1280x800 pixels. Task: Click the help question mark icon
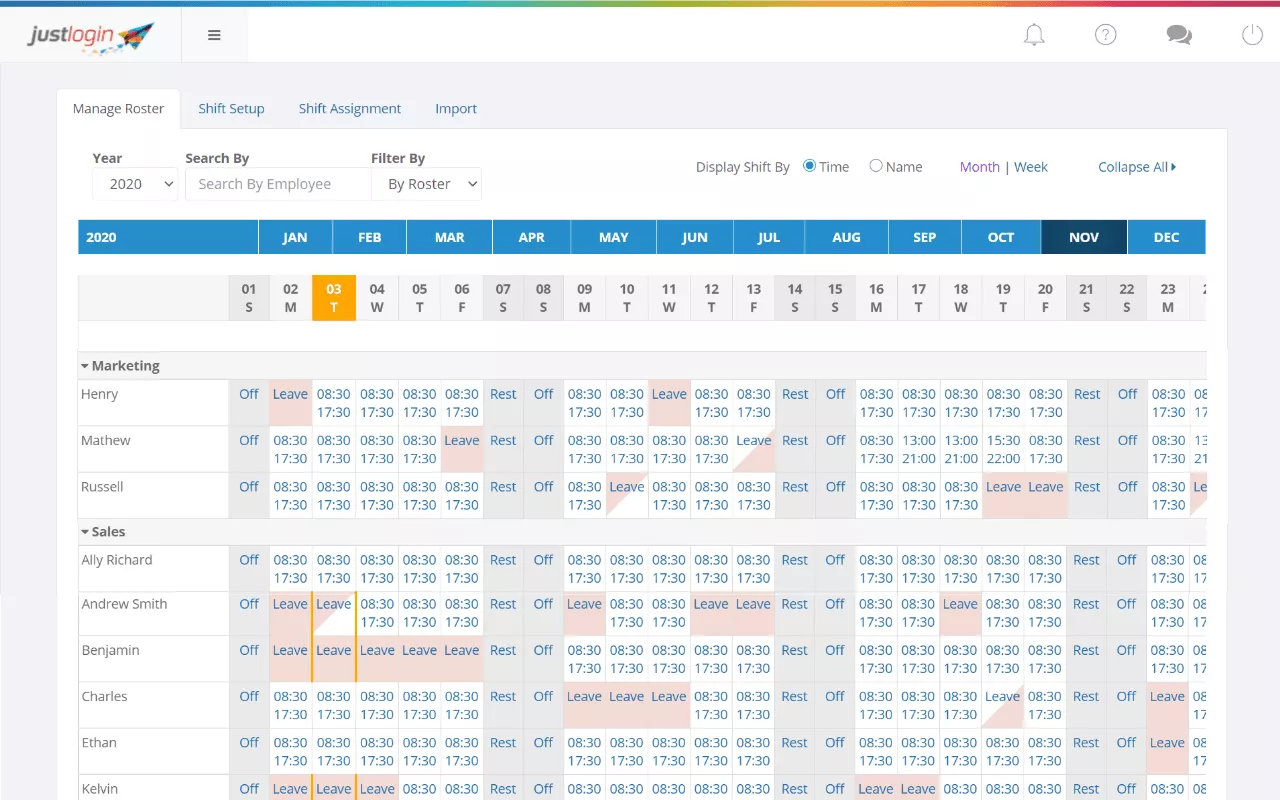pyautogui.click(x=1105, y=35)
